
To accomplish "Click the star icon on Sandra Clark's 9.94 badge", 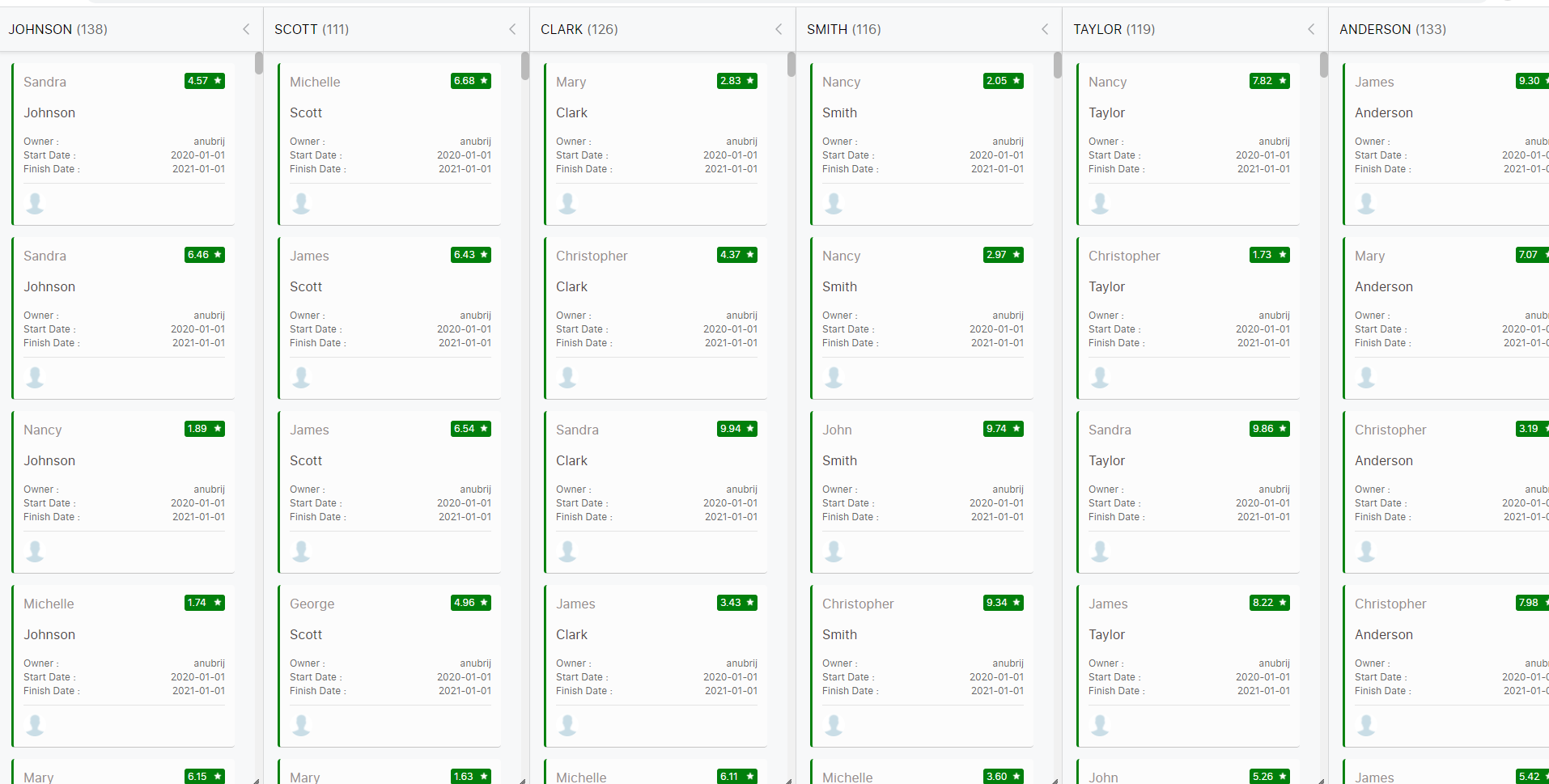I will (749, 429).
